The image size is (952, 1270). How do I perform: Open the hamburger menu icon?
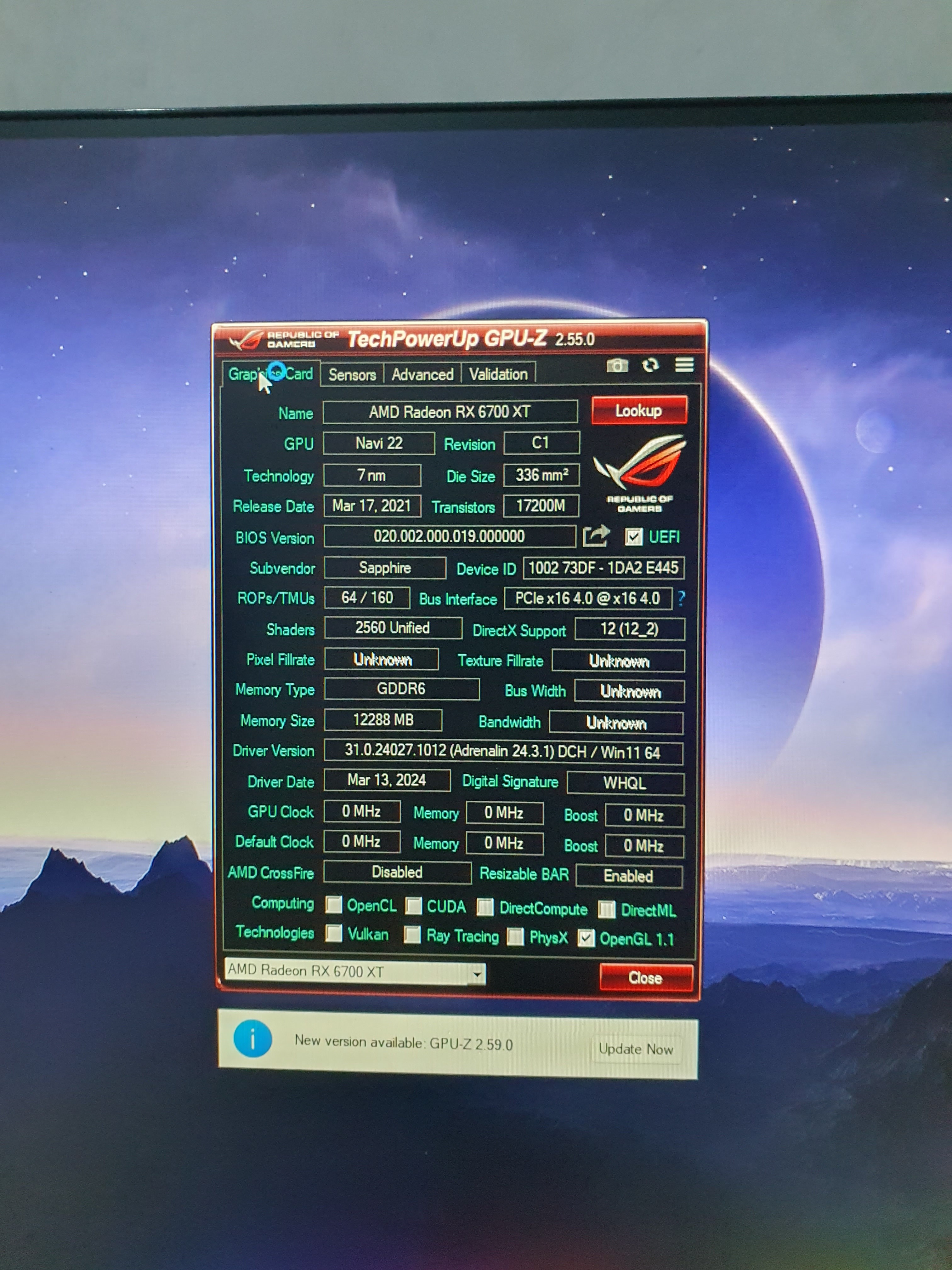pyautogui.click(x=684, y=364)
